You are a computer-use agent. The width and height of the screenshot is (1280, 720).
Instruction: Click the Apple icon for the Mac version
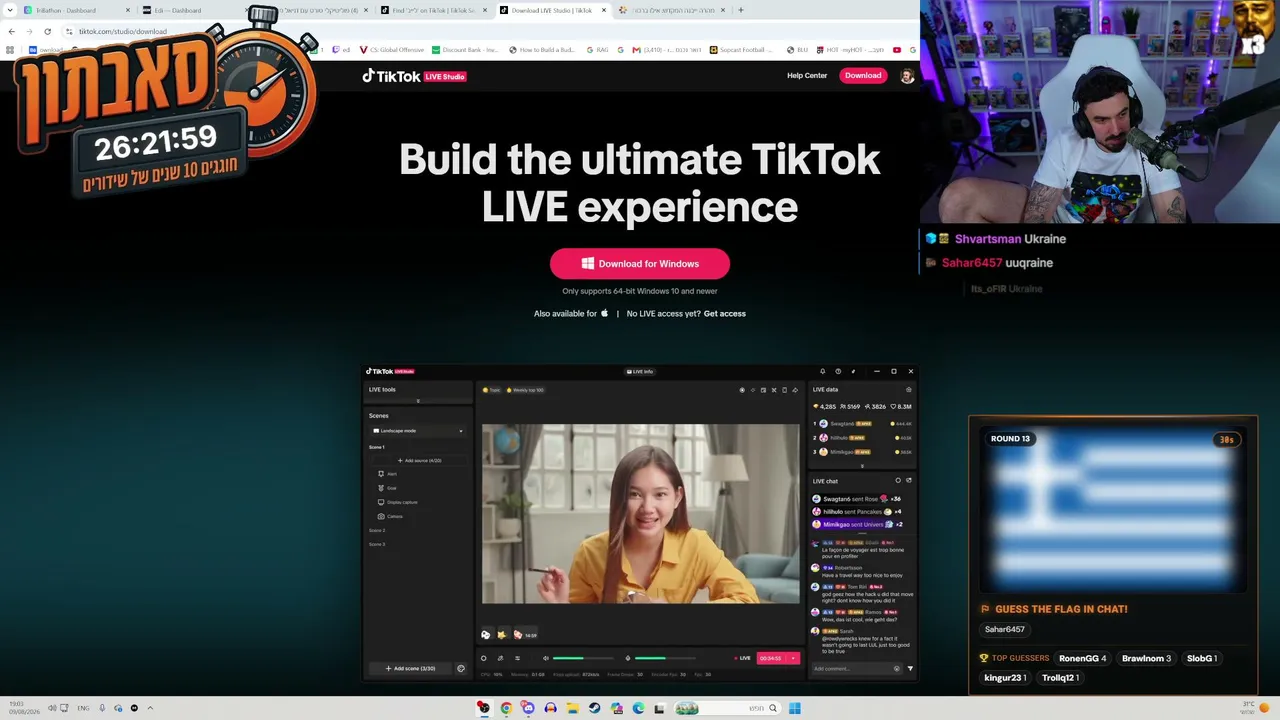point(604,313)
